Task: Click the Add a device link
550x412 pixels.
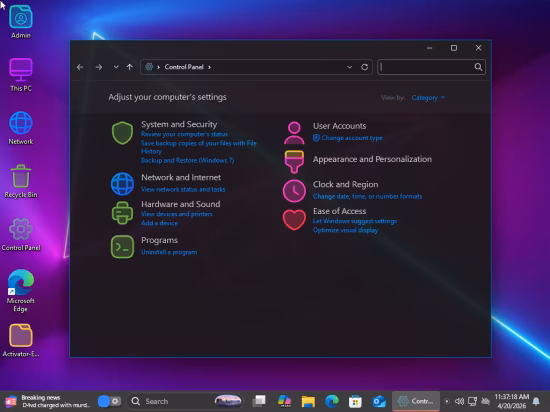Action: (159, 223)
